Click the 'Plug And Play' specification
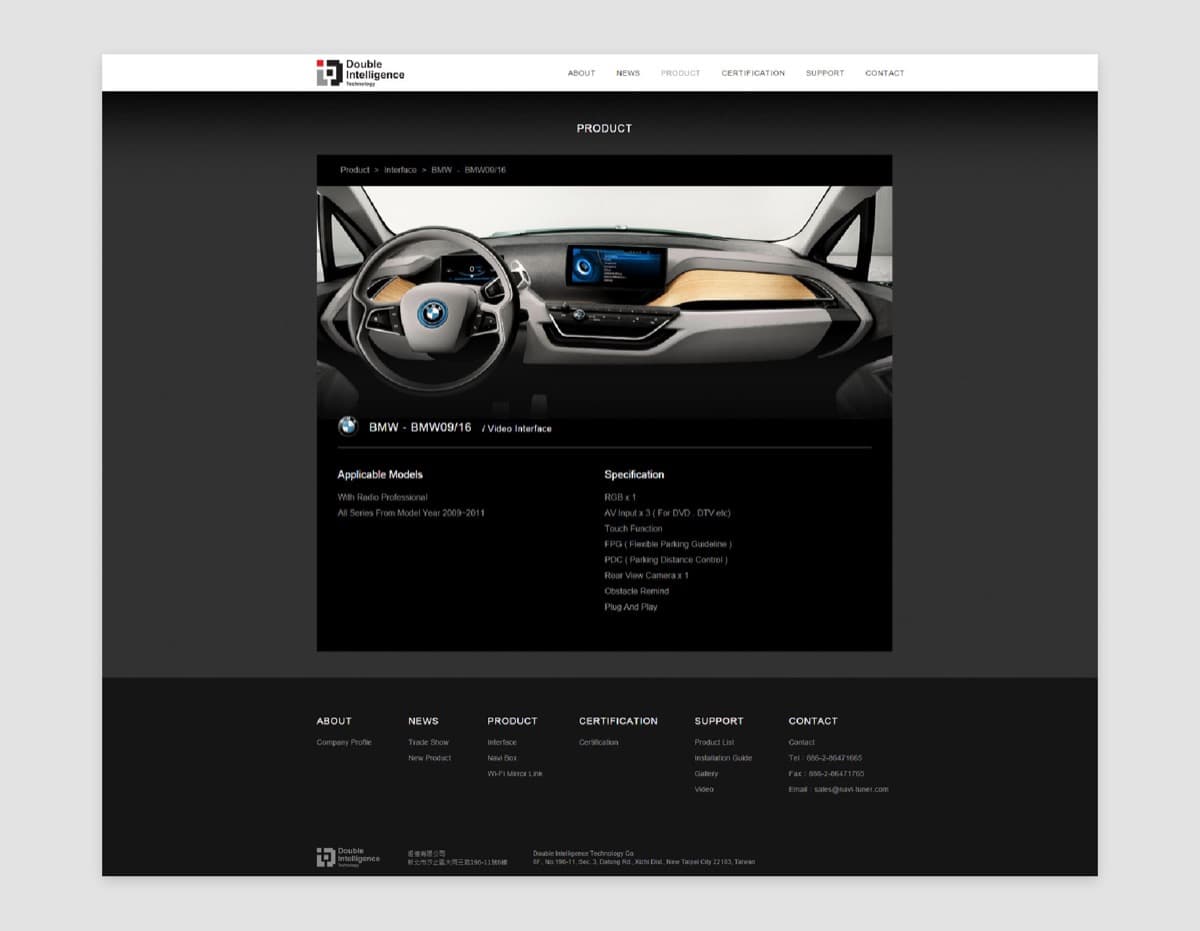This screenshot has height=931, width=1200. (x=631, y=607)
